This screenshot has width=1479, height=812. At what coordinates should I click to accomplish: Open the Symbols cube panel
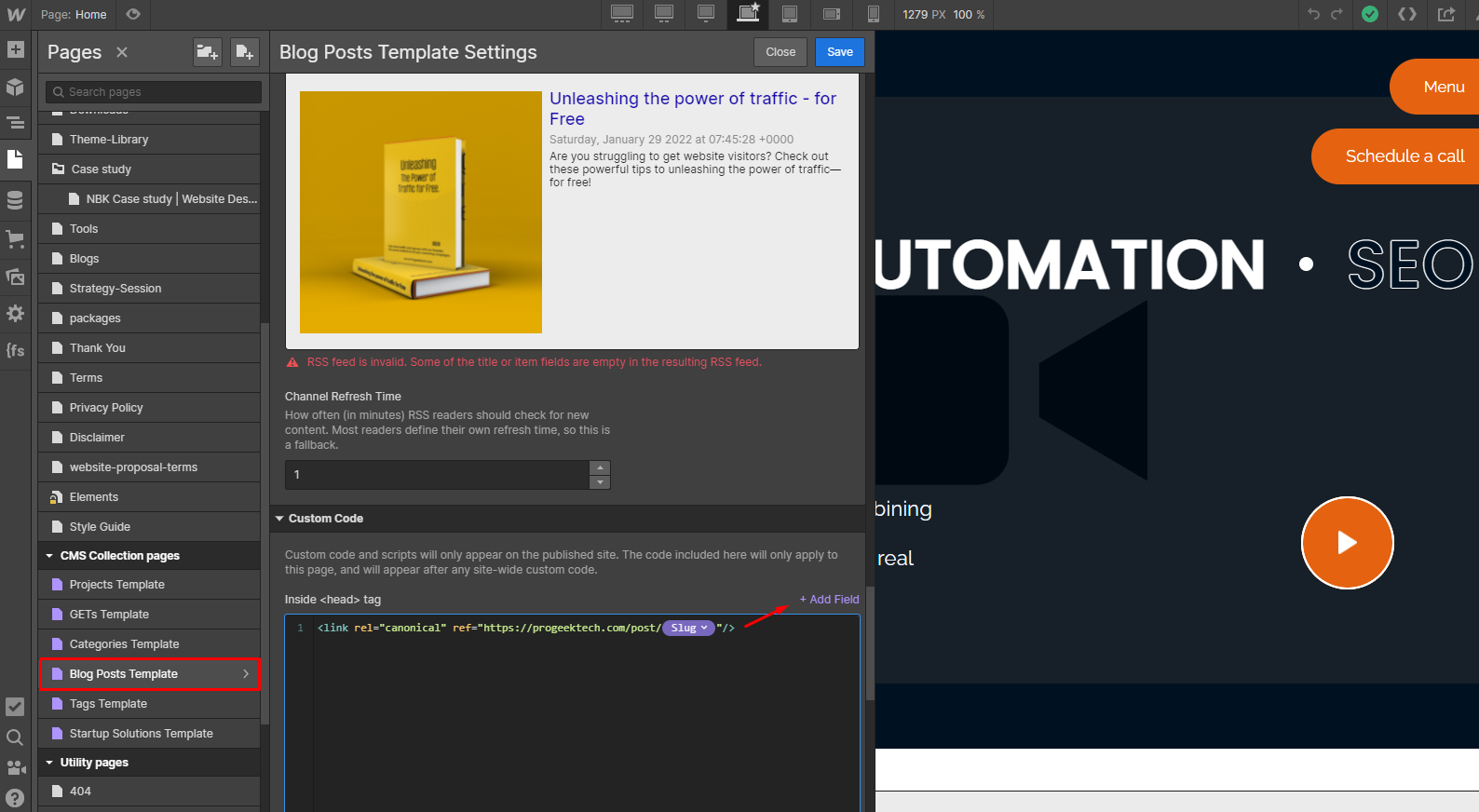pyautogui.click(x=15, y=87)
